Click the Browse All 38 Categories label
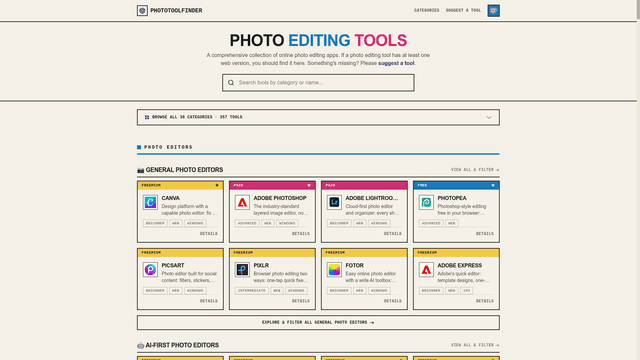The height and width of the screenshot is (360, 640). coord(197,117)
